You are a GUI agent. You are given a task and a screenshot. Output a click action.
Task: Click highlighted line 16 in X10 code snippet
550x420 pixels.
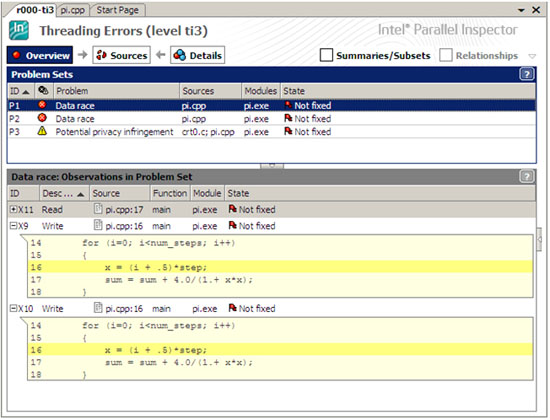point(280,350)
